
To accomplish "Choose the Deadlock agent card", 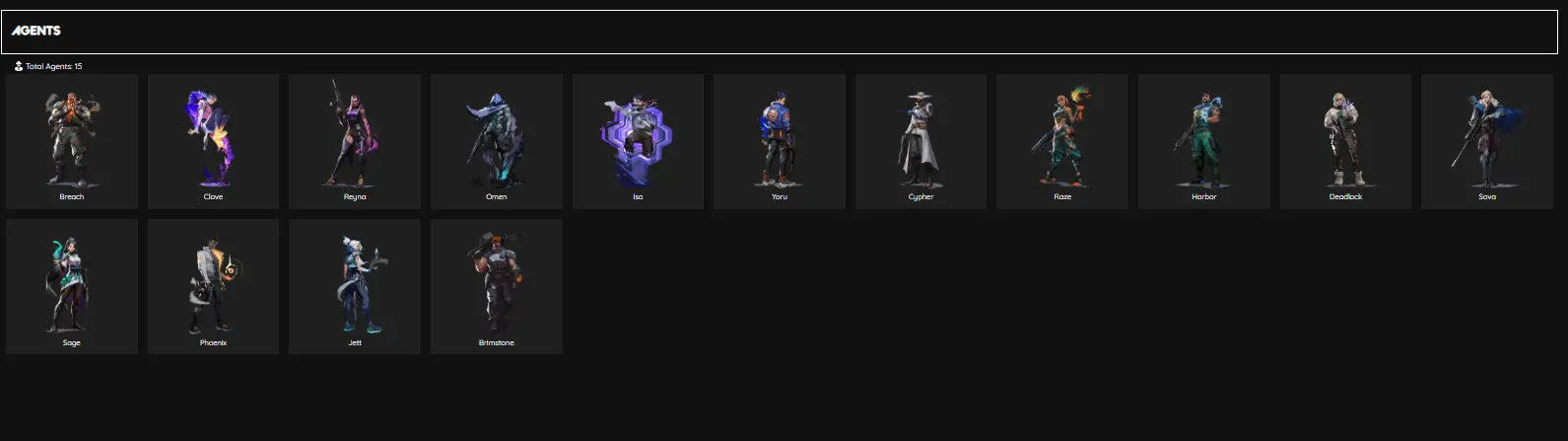I will [1345, 141].
